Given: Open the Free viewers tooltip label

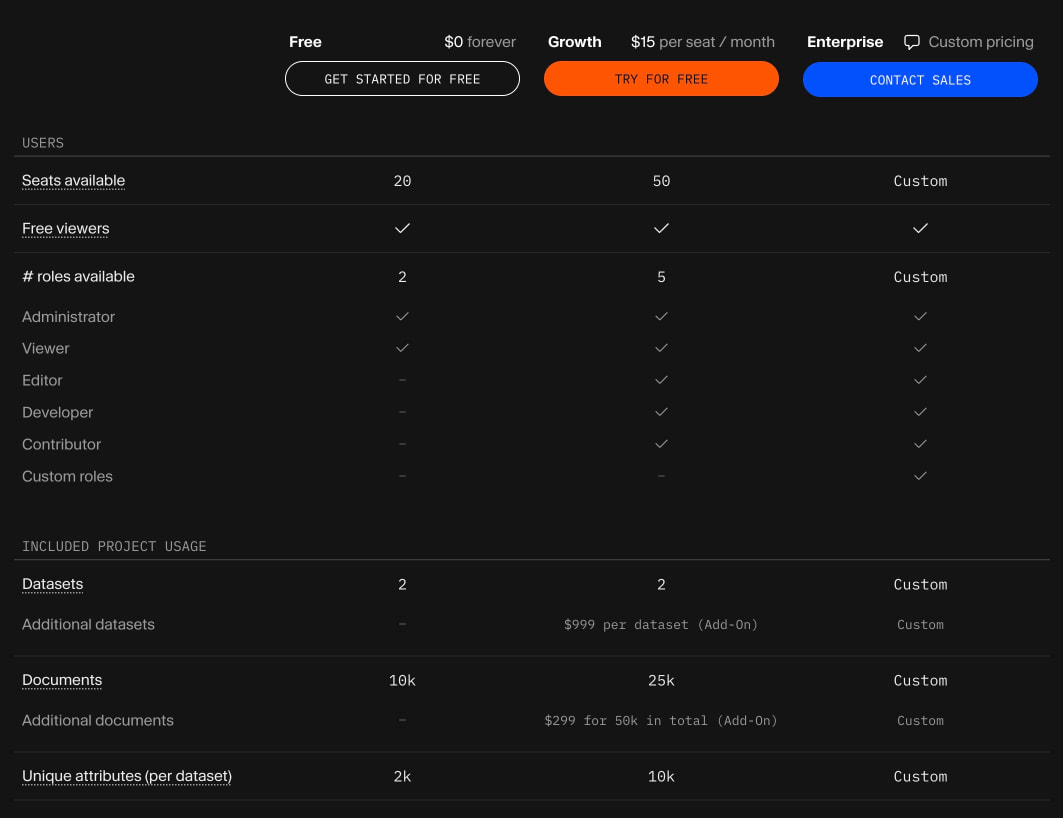Looking at the screenshot, I should pyautogui.click(x=65, y=228).
